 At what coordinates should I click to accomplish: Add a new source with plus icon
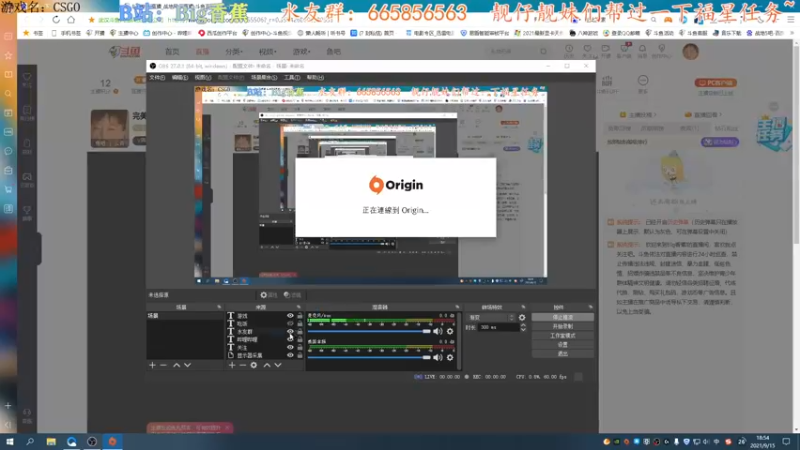232,365
